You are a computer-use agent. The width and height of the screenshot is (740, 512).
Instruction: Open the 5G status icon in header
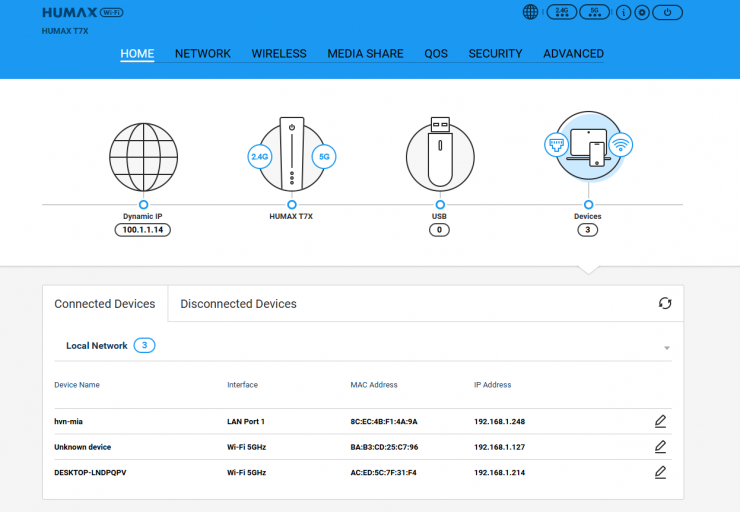pos(595,12)
